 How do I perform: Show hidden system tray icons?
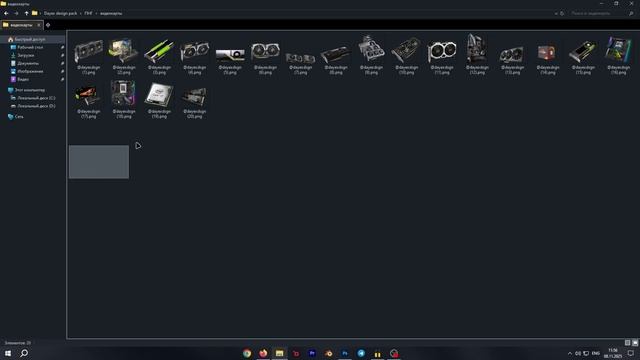[x=570, y=353]
